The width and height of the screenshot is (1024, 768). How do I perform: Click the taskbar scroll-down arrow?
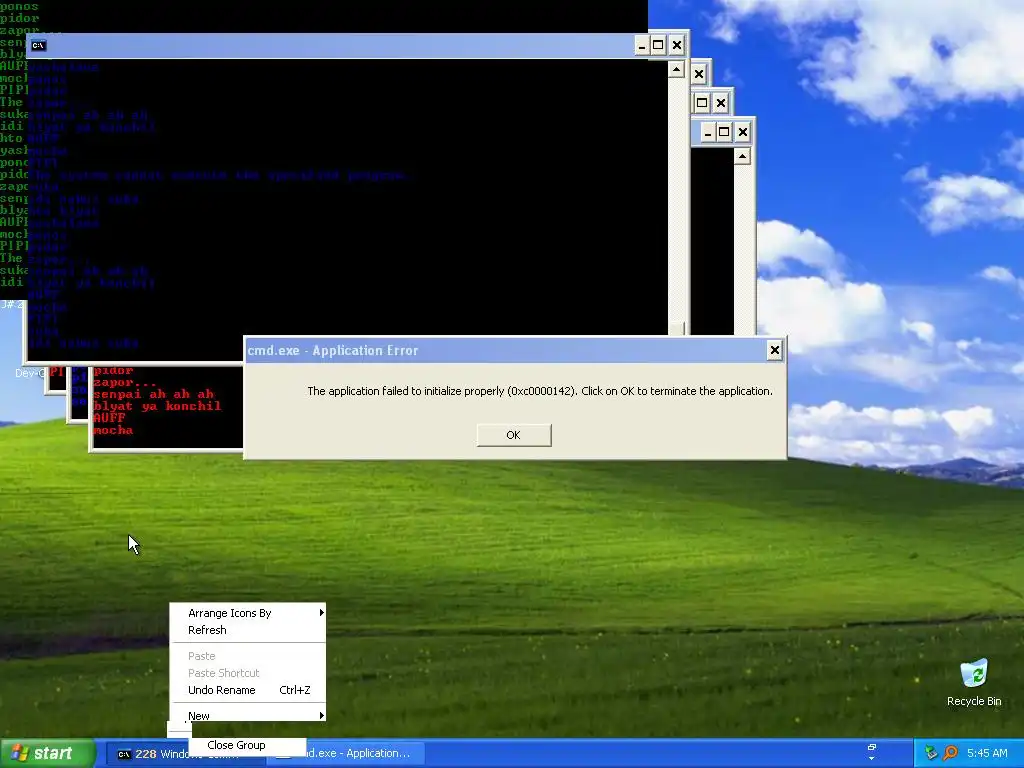tap(872, 760)
